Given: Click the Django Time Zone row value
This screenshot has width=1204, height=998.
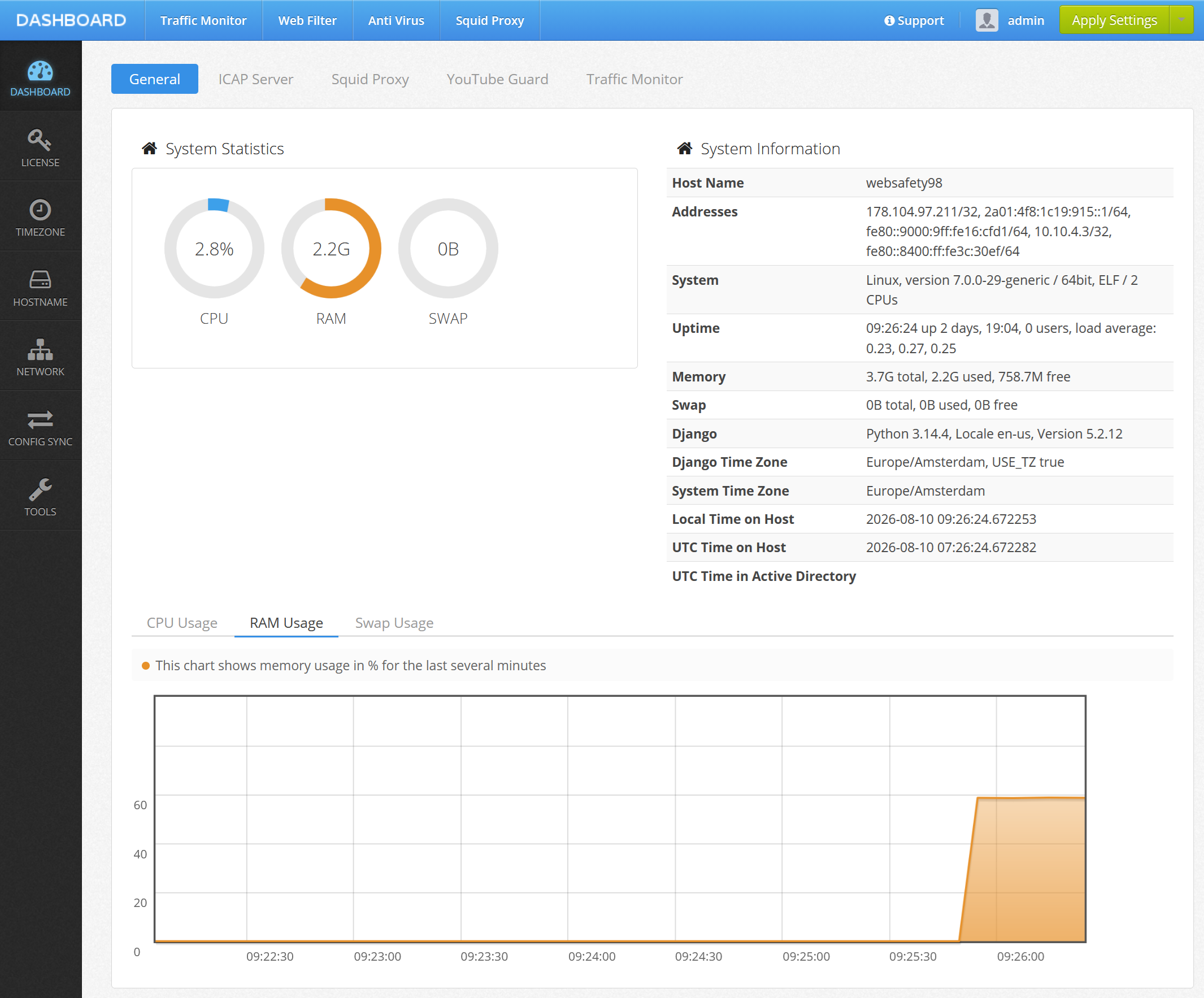Looking at the screenshot, I should pyautogui.click(x=964, y=462).
